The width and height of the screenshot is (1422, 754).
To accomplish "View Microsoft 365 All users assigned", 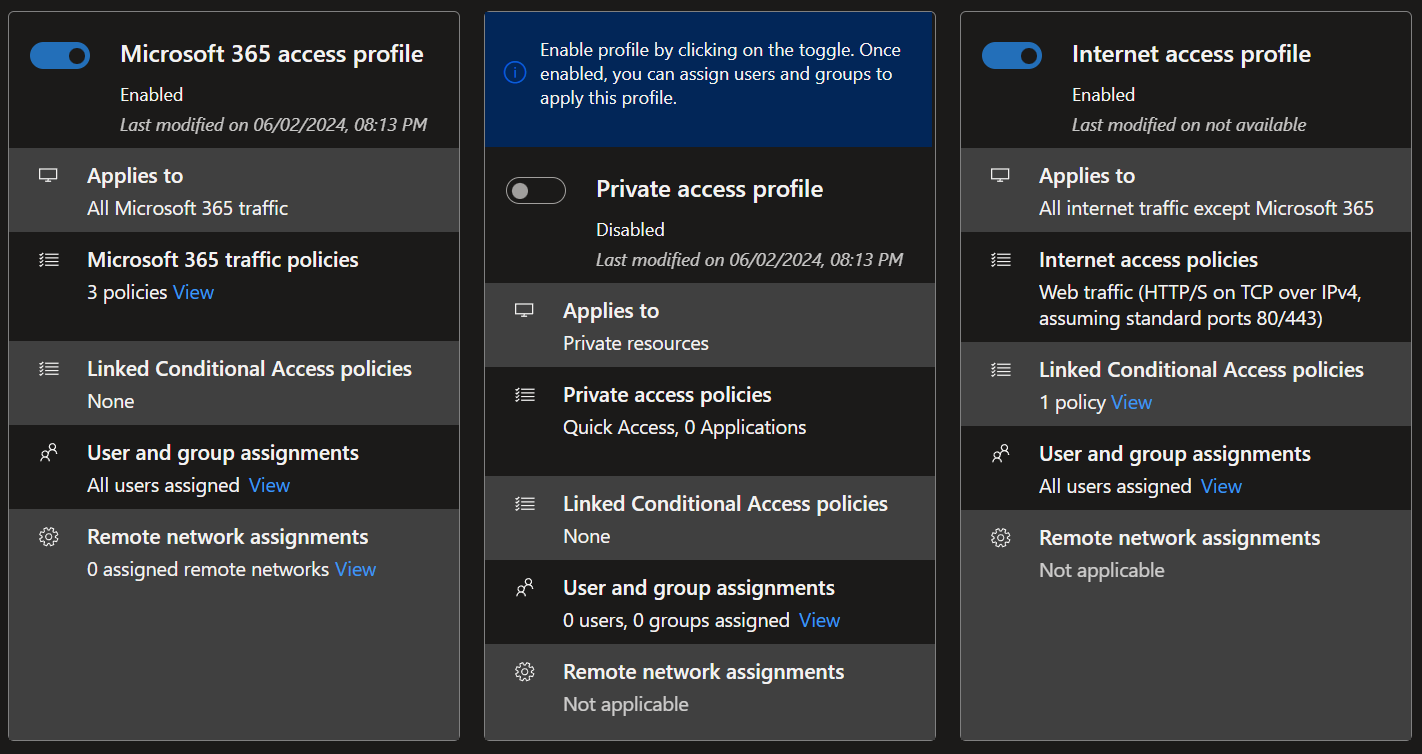I will click(x=269, y=485).
